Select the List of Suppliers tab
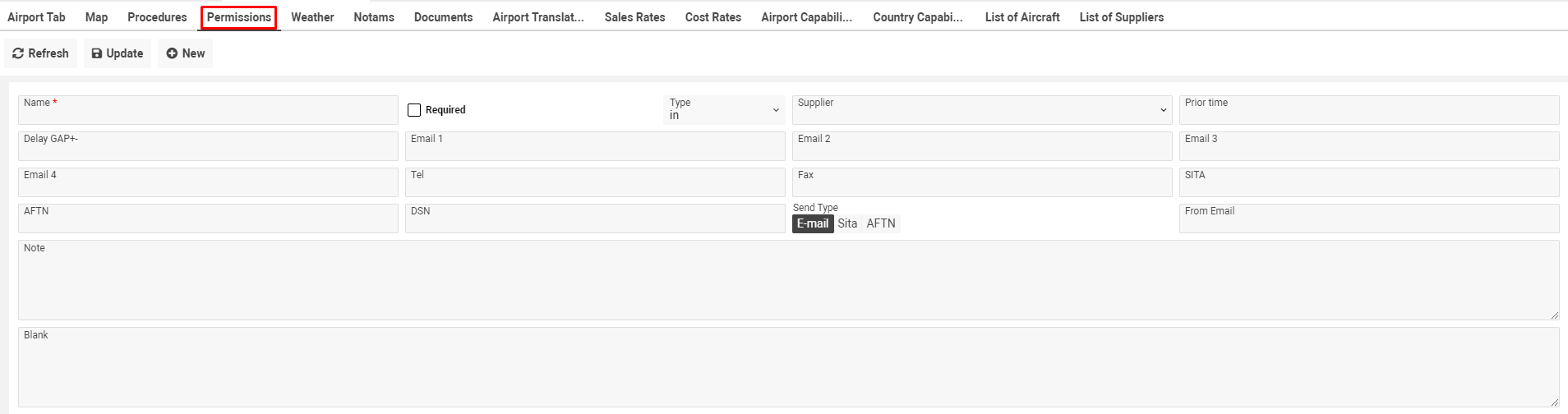1568x414 pixels. pos(1121,17)
